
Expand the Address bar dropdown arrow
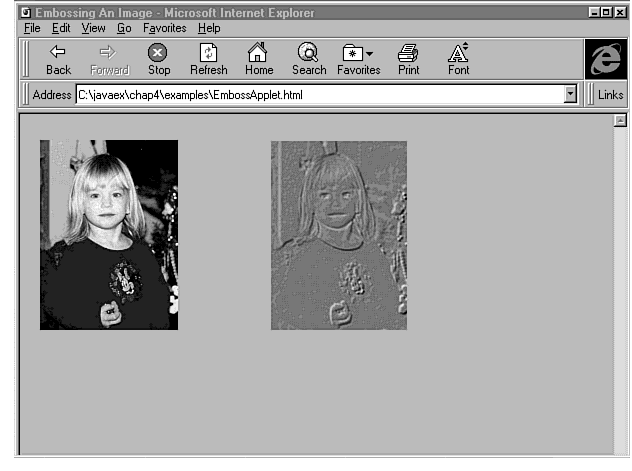(571, 95)
